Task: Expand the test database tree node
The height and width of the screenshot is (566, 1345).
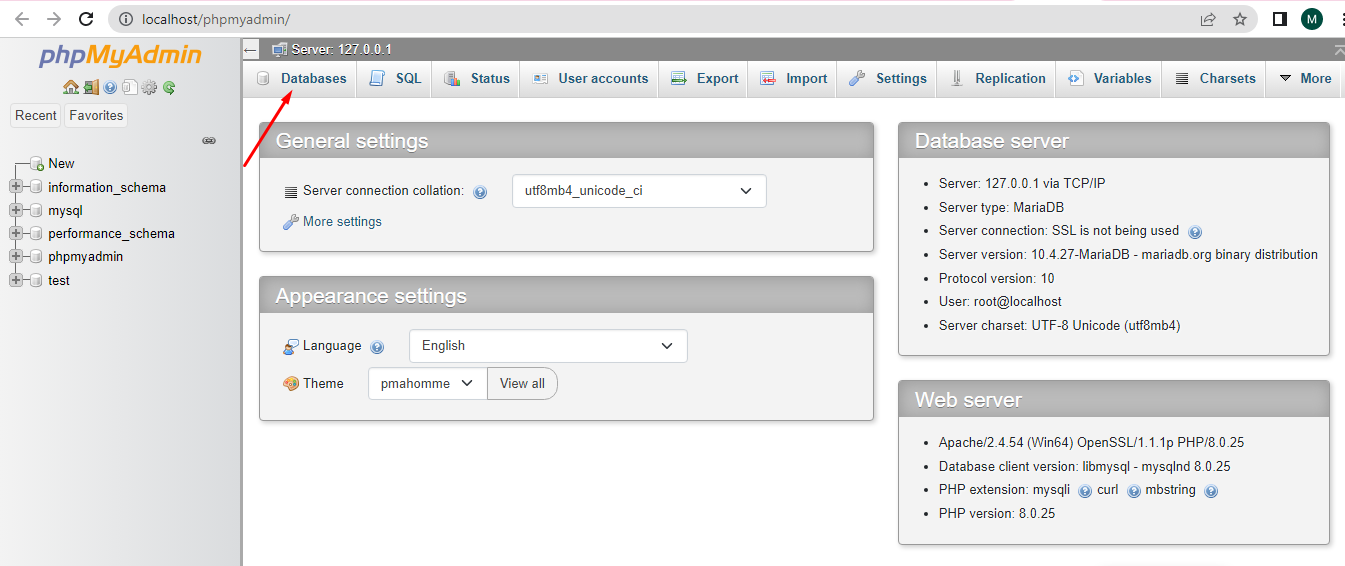Action: (15, 280)
